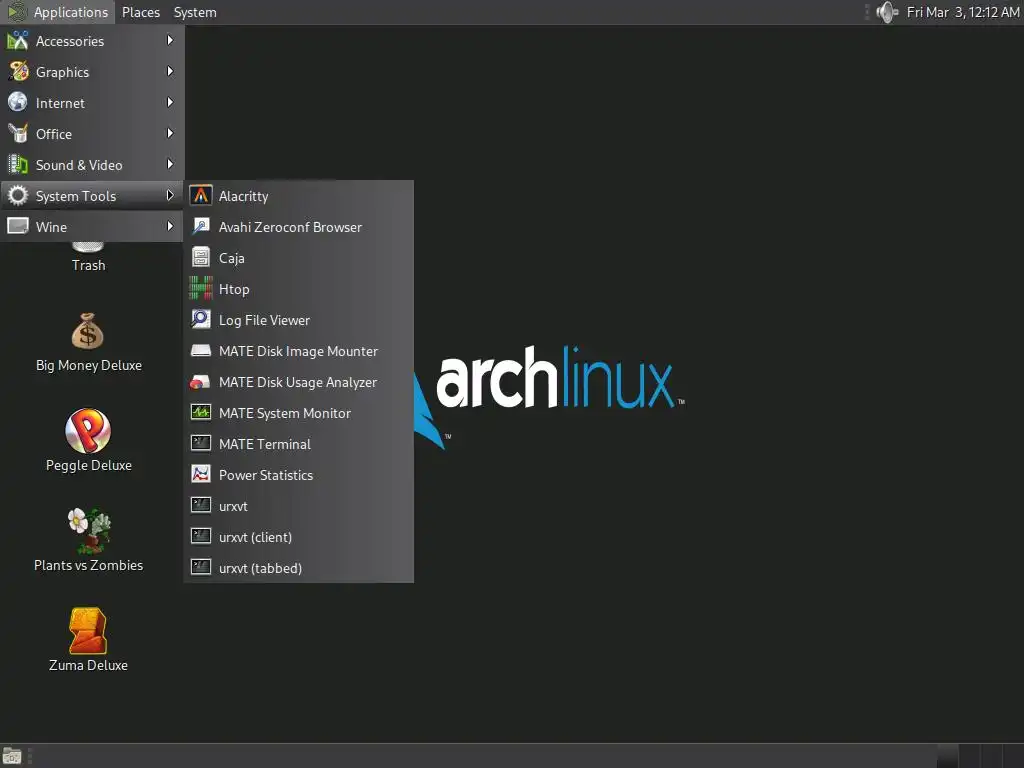The width and height of the screenshot is (1024, 768).
Task: Click the Avahi Zeroconf Browser icon
Action: point(200,227)
